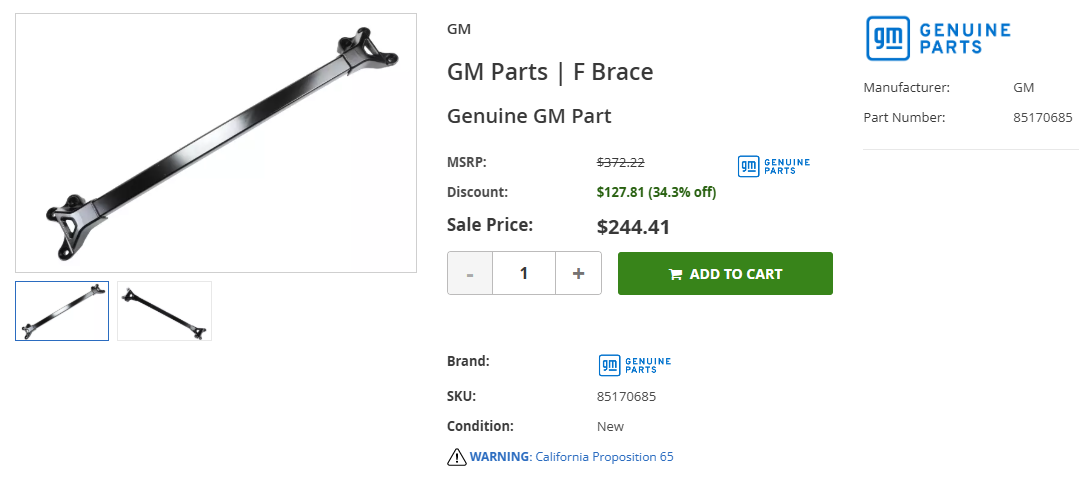Click the quantity input field
1079x484 pixels.
524,273
